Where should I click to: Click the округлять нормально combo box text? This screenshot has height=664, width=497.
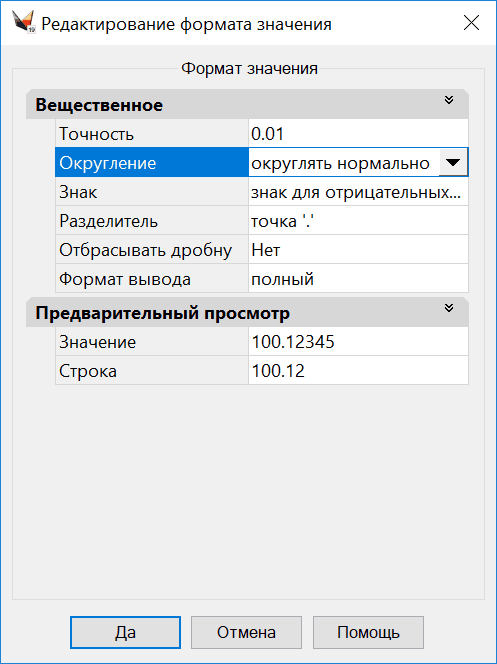(x=340, y=163)
